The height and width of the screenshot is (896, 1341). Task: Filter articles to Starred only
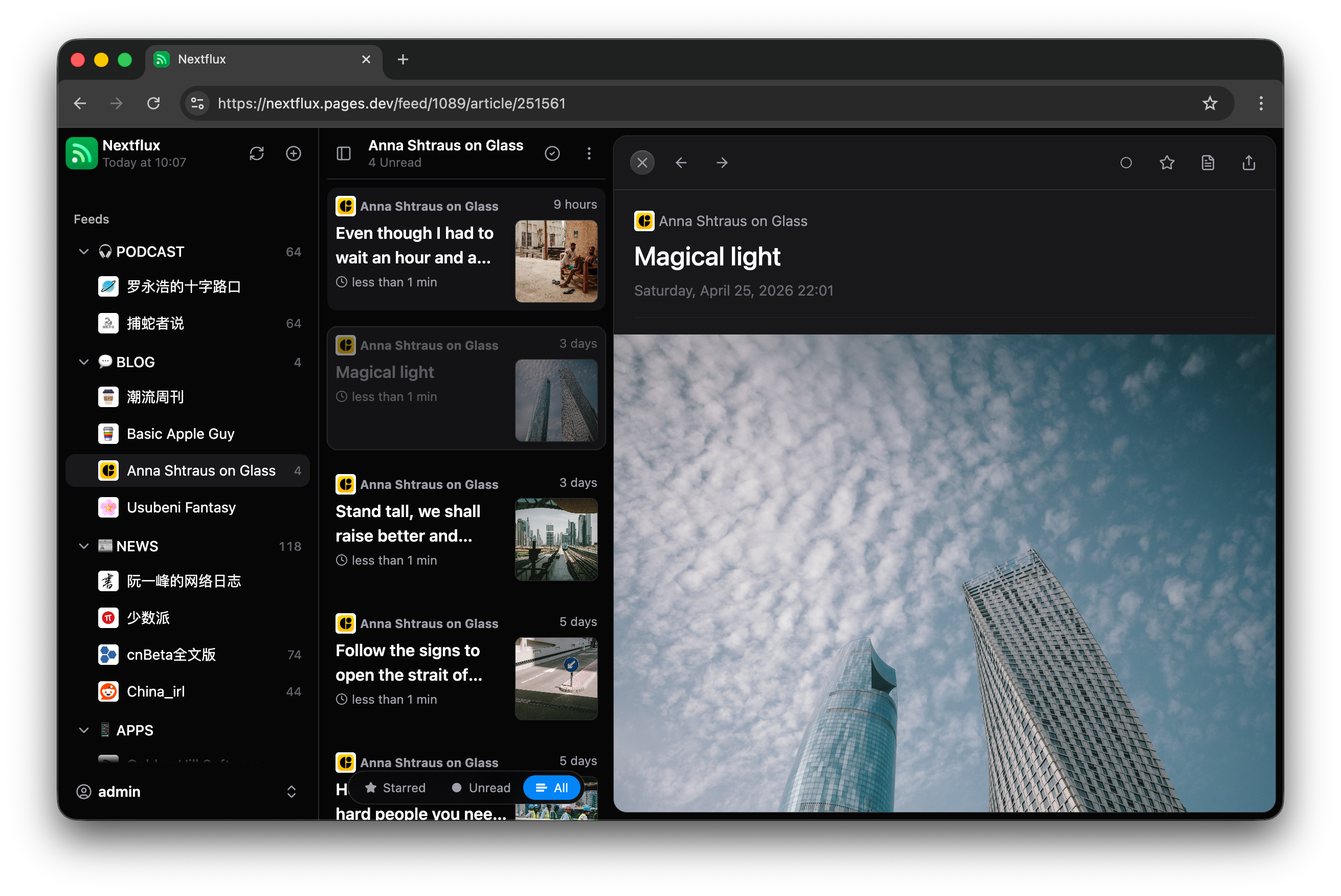(395, 788)
